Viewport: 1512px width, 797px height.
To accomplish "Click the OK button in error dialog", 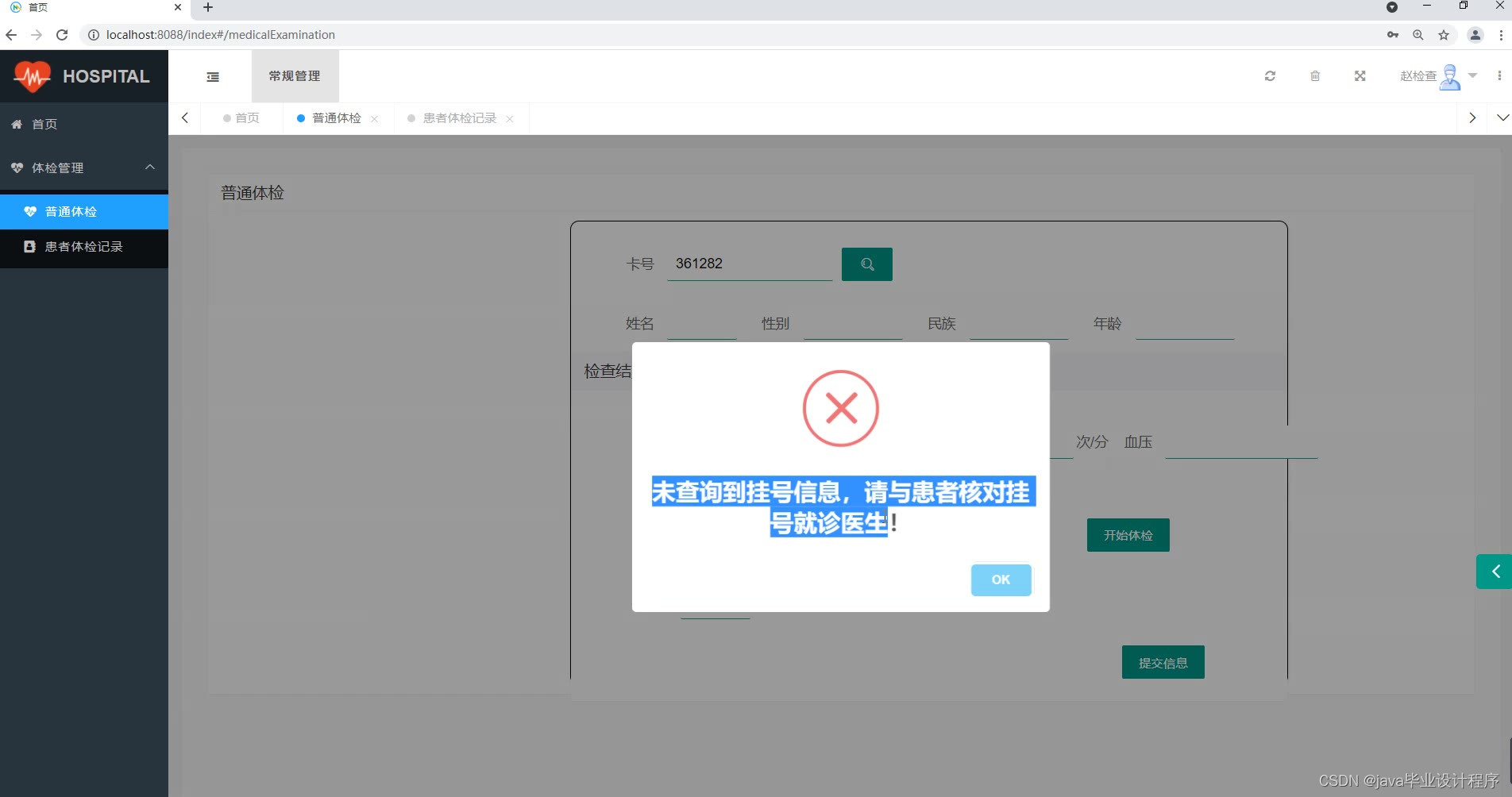I will 1001,579.
